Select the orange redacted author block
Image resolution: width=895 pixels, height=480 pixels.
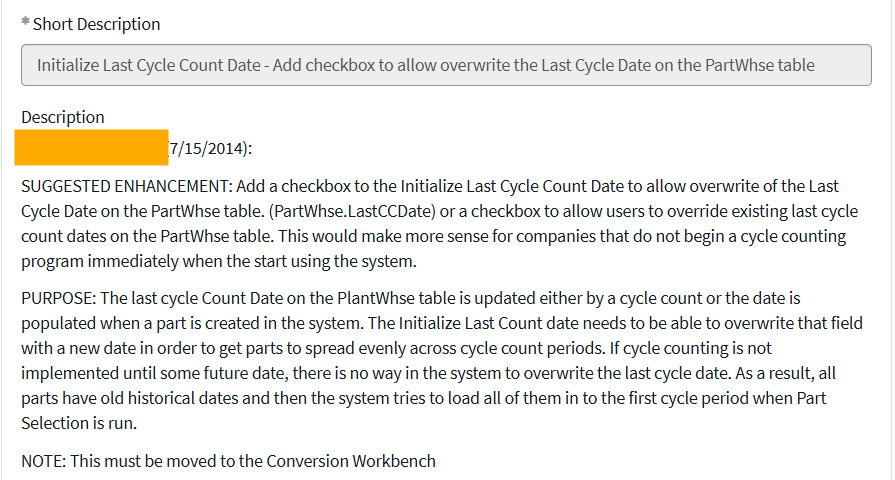pyautogui.click(x=91, y=147)
